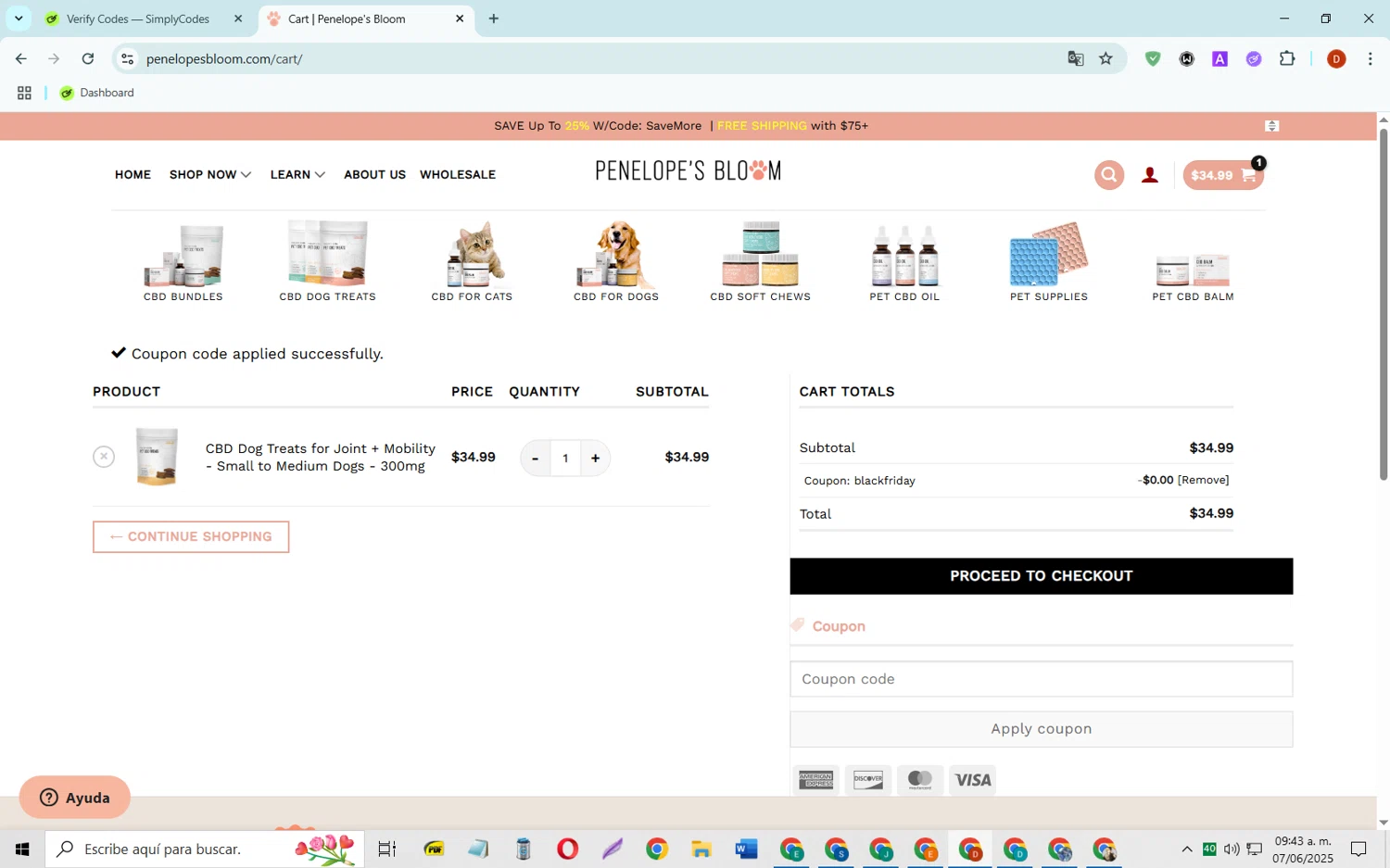This screenshot has width=1390, height=868.
Task: Remove the blackfriday coupon
Action: point(1203,480)
